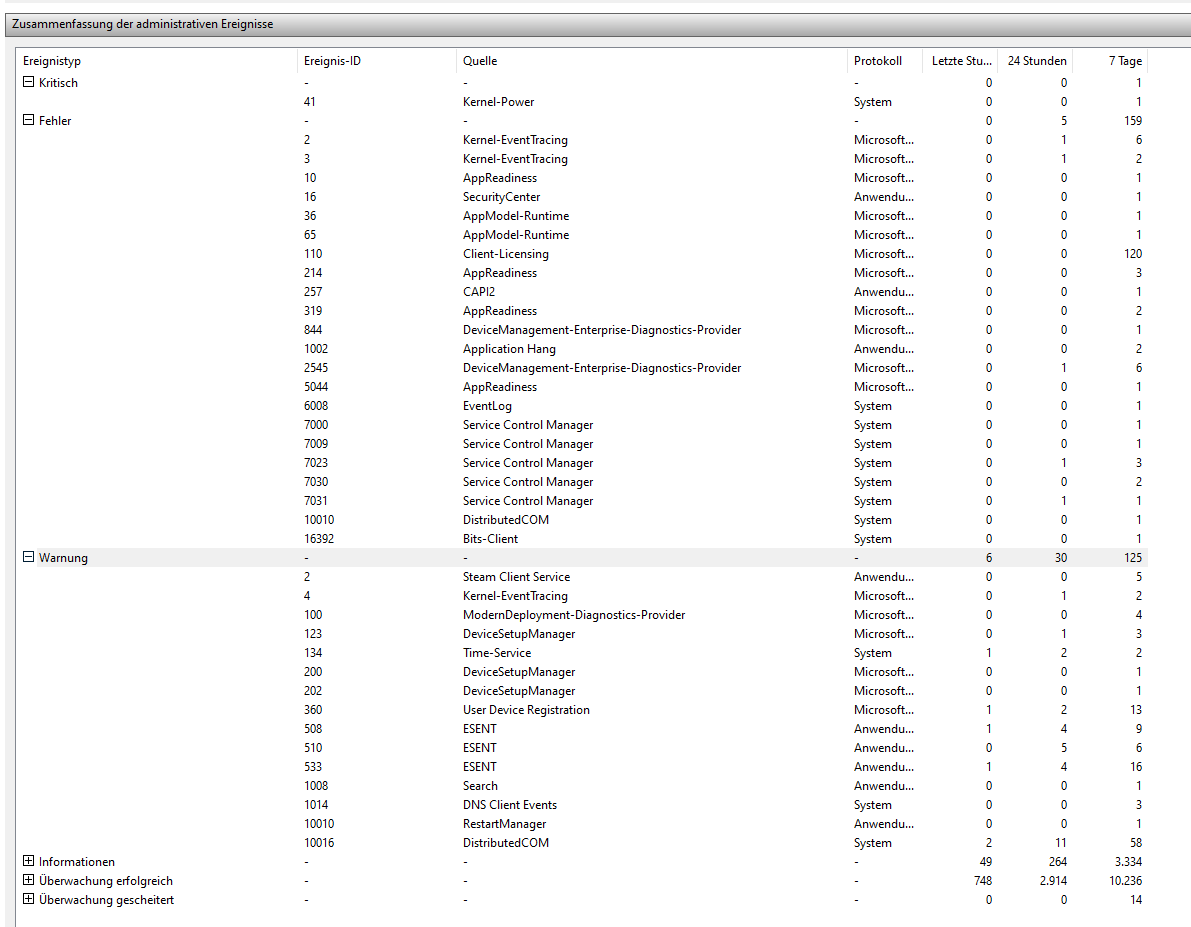Select the RestartManager event 10010 row
Image resolution: width=1191 pixels, height=927 pixels.
582,824
